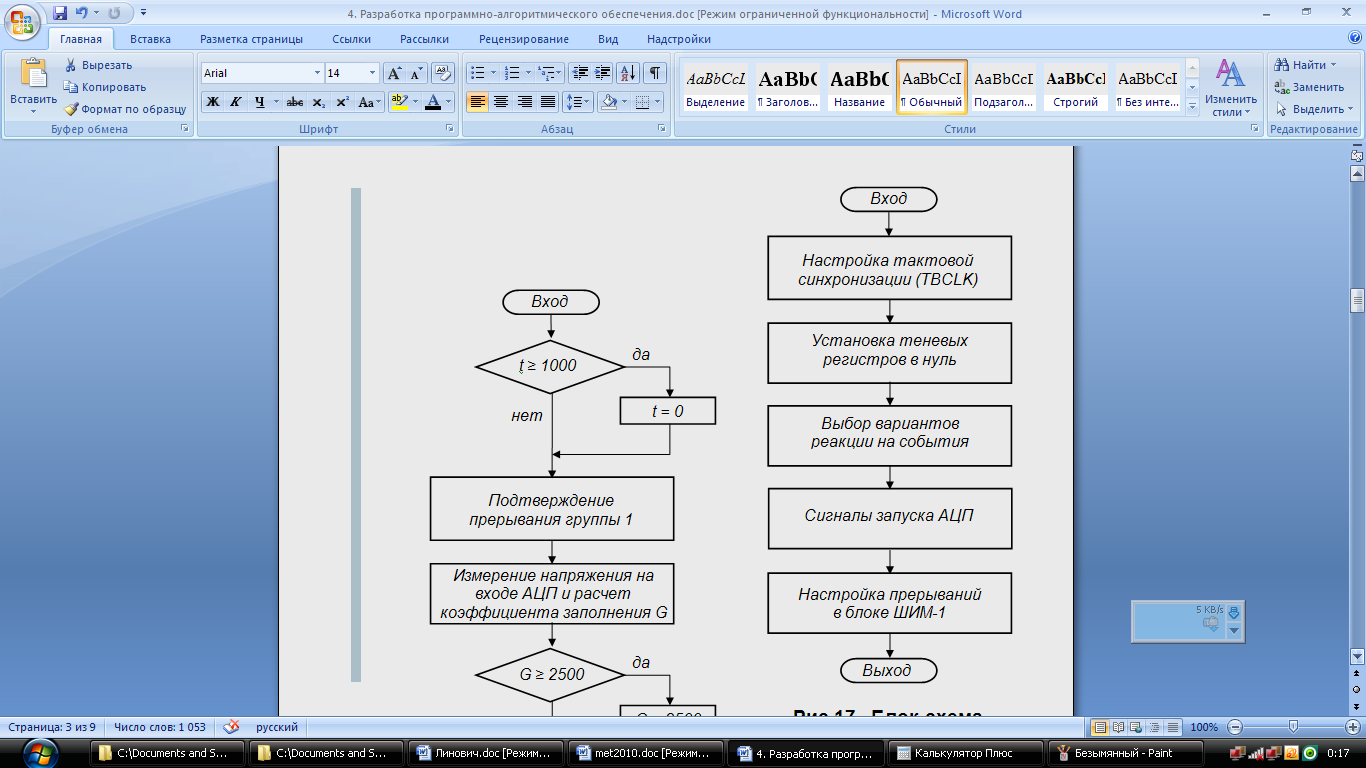Switch to the Print Layout view button
This screenshot has height=768, width=1366.
pyautogui.click(x=1100, y=727)
